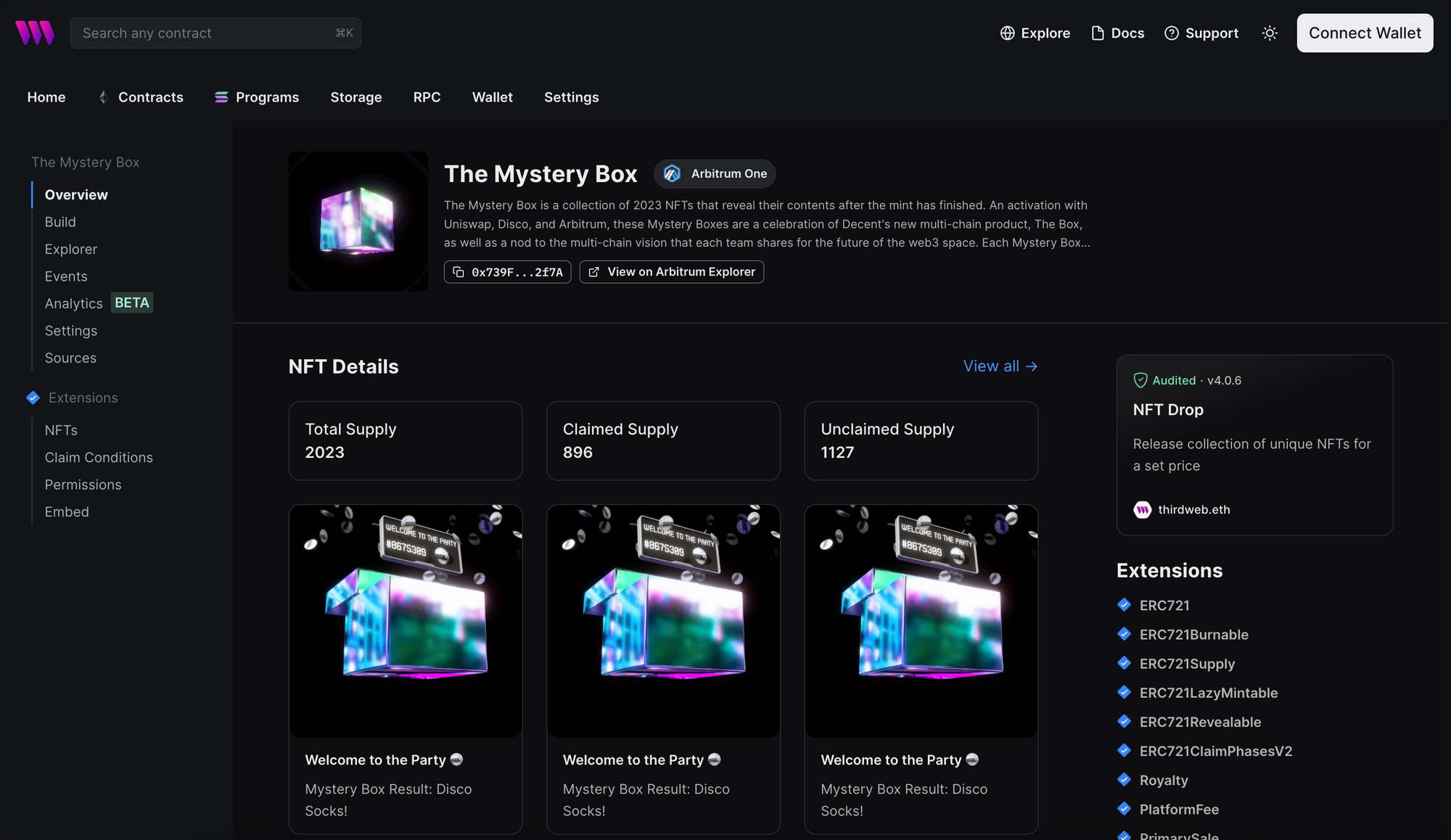Toggle the light/dark theme sun icon
1451x840 pixels.
point(1269,33)
